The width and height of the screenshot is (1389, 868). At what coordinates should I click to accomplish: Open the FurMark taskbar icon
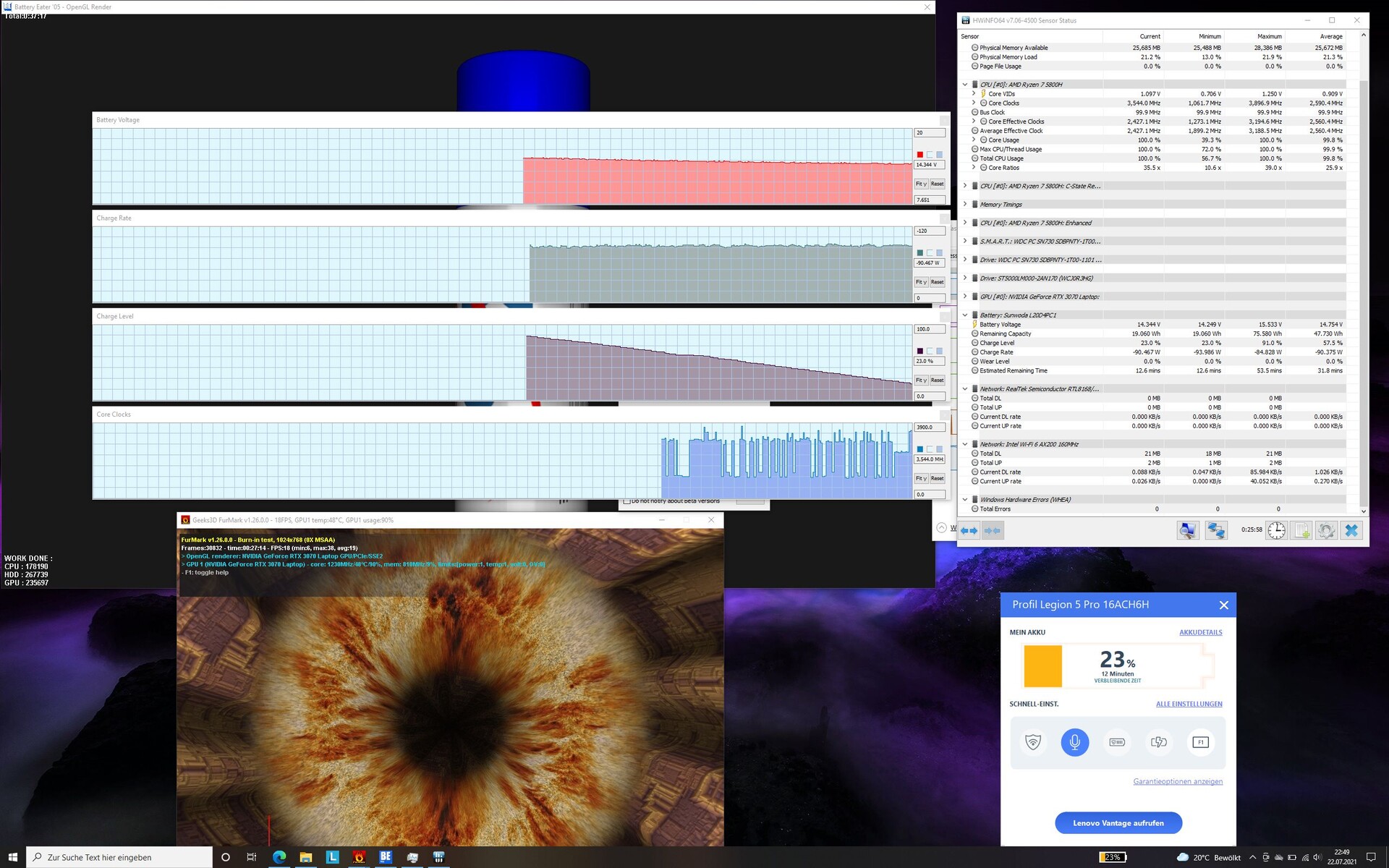click(x=359, y=856)
